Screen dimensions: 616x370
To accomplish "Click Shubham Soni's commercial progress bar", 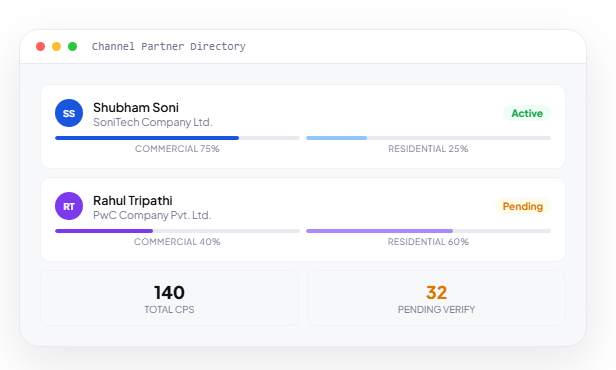I will tap(177, 138).
